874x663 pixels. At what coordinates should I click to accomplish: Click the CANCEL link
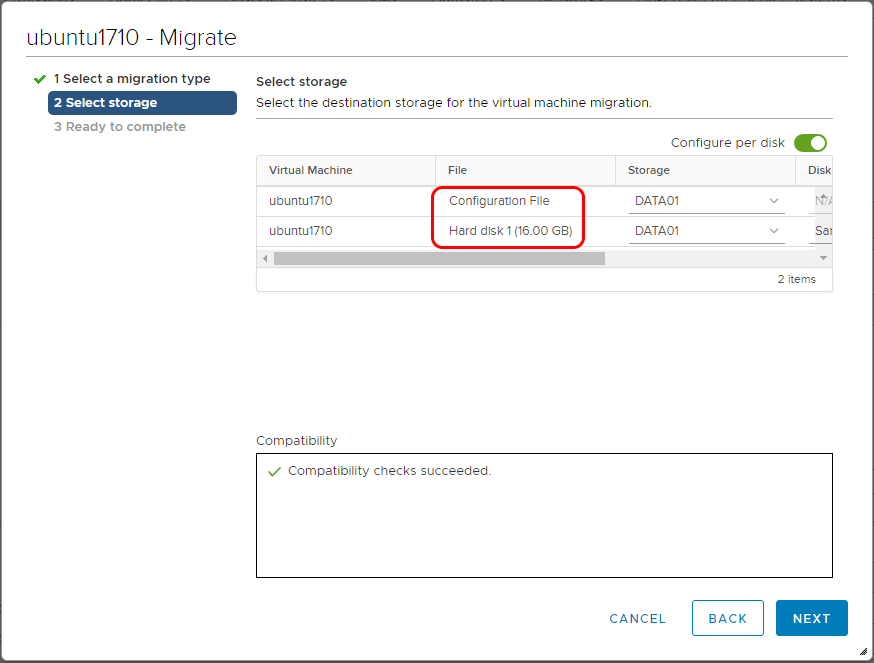tap(637, 618)
